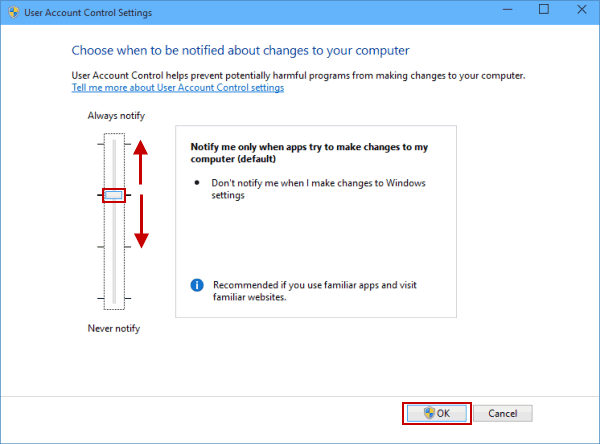The height and width of the screenshot is (444, 600).
Task: Minimize the User Account Control Settings window
Action: tap(507, 10)
